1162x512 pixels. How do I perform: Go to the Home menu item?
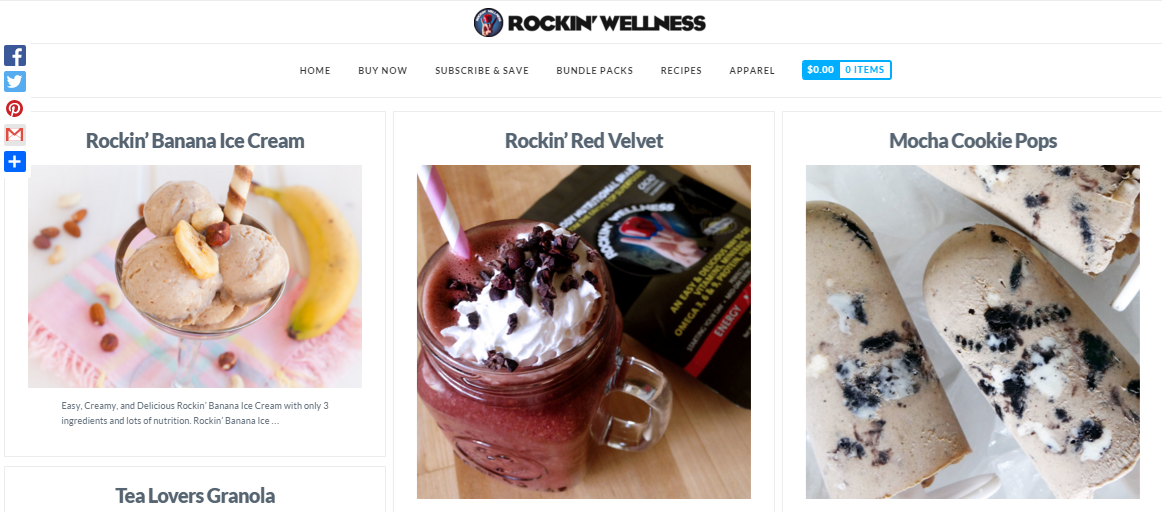(x=315, y=70)
